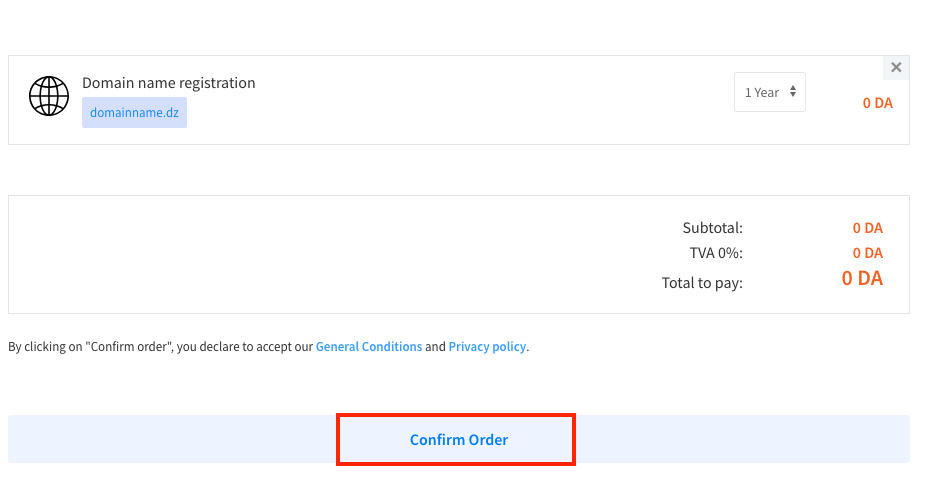Click the Subtotal 0 DA amount

coord(867,228)
